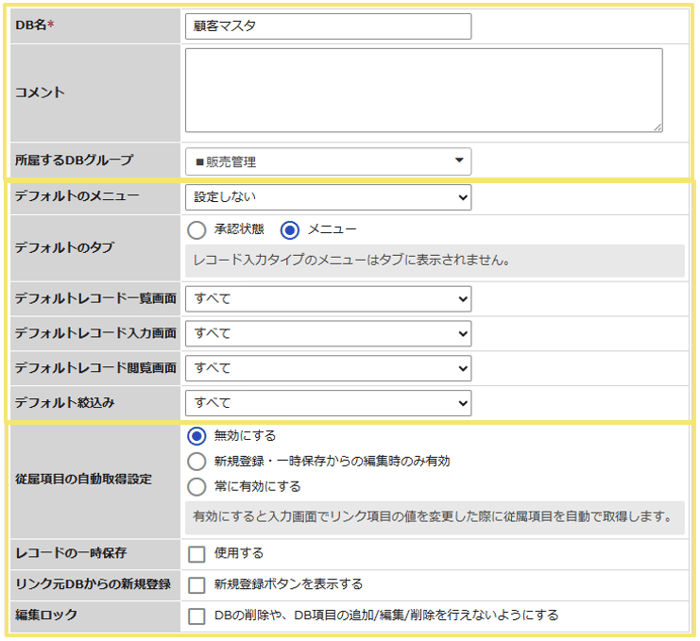Open the デフォルト絞込み dropdown

point(328,403)
